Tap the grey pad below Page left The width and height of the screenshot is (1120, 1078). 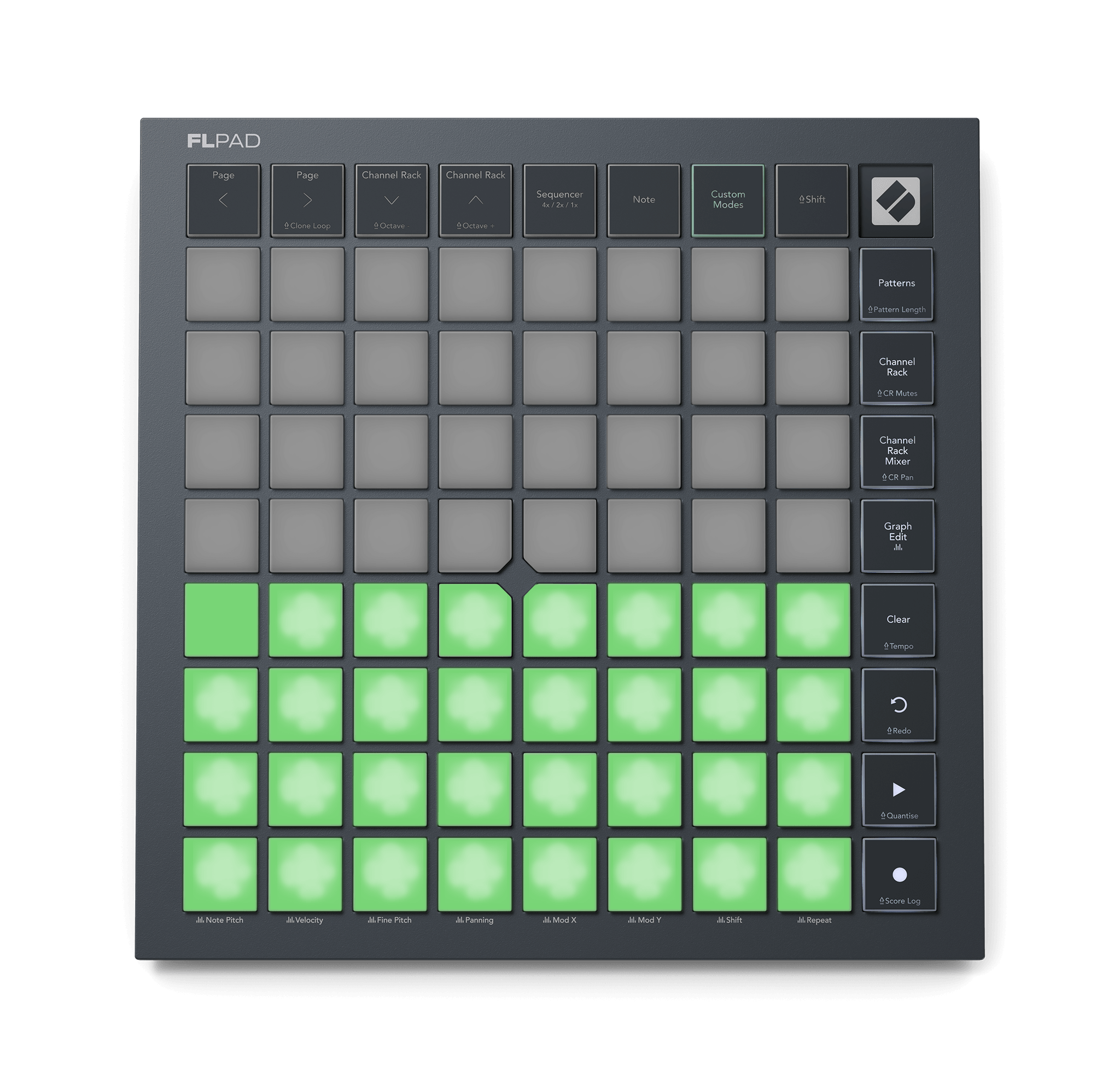pos(223,284)
